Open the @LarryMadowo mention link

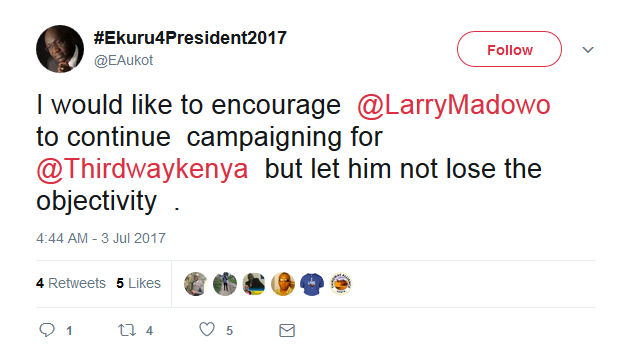[x=454, y=105]
